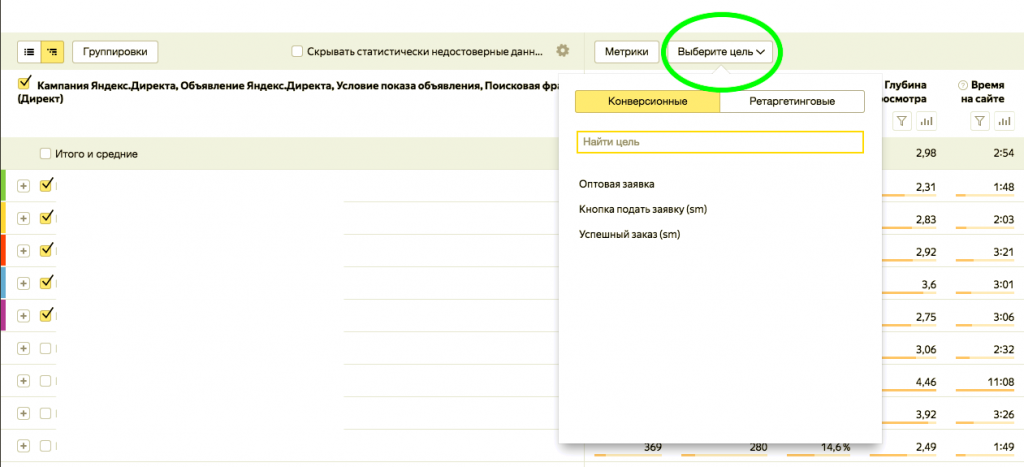
Task: Click chart icon under Время на сайте
Action: click(x=1006, y=121)
